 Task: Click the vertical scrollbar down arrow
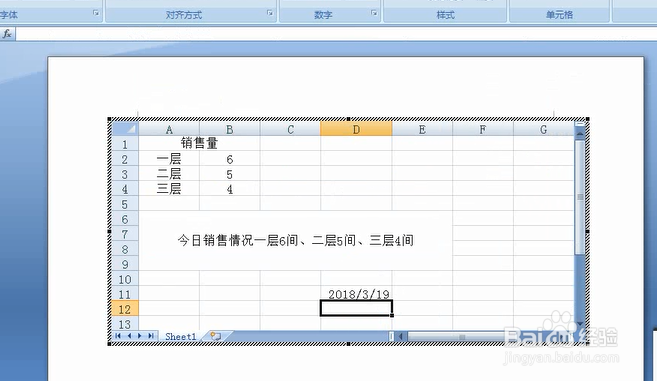click(x=580, y=324)
